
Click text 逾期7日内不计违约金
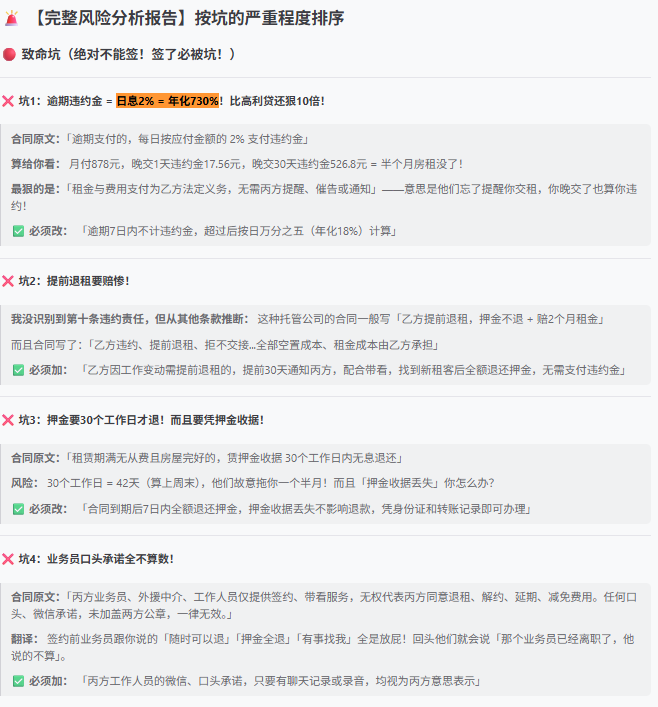(x=141, y=231)
